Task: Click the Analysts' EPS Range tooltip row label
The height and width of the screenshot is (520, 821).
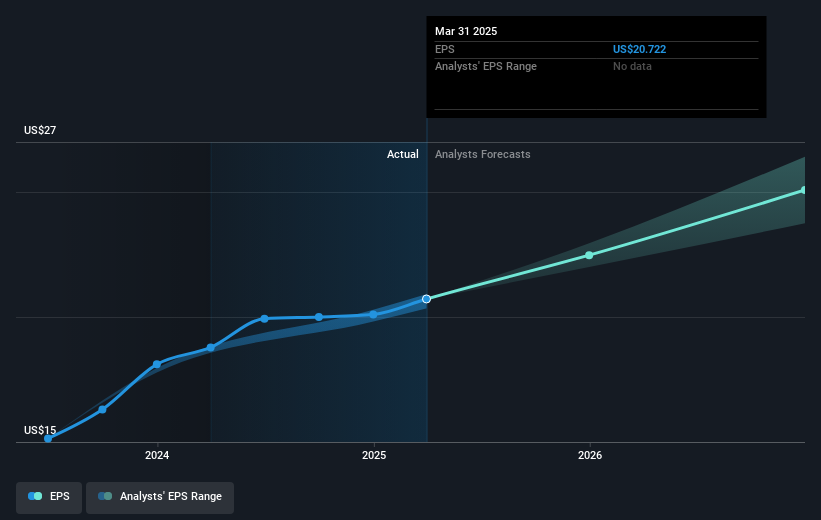Action: pos(486,67)
